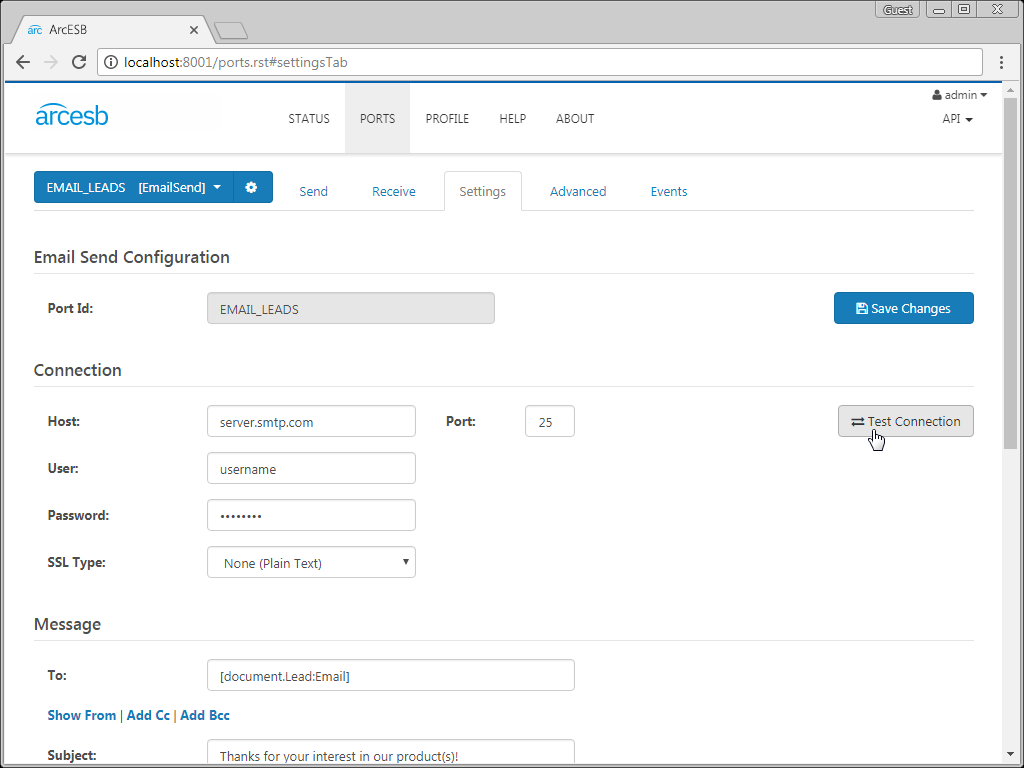
Task: Switch to the Advanced tab
Action: click(578, 191)
